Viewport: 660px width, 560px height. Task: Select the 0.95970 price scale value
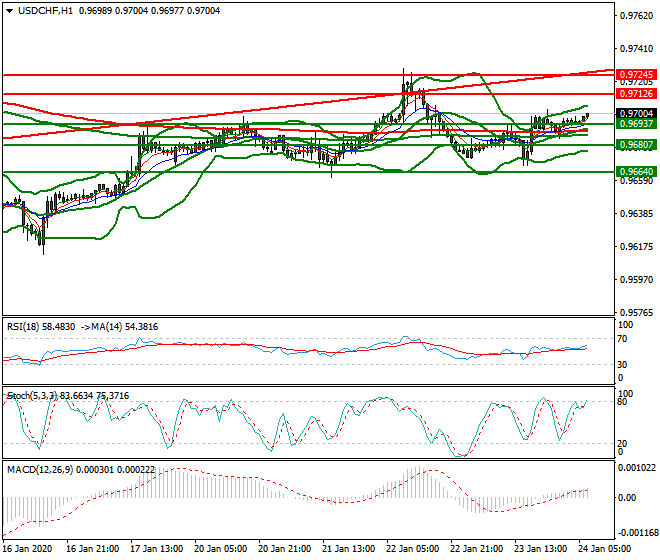(x=636, y=280)
